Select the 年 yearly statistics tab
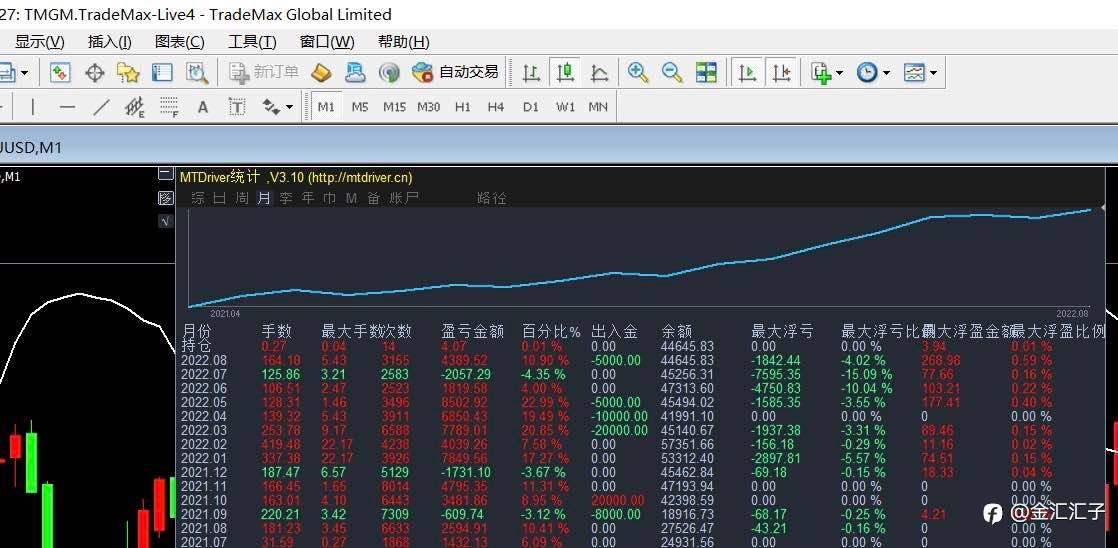1118x548 pixels. (x=308, y=198)
